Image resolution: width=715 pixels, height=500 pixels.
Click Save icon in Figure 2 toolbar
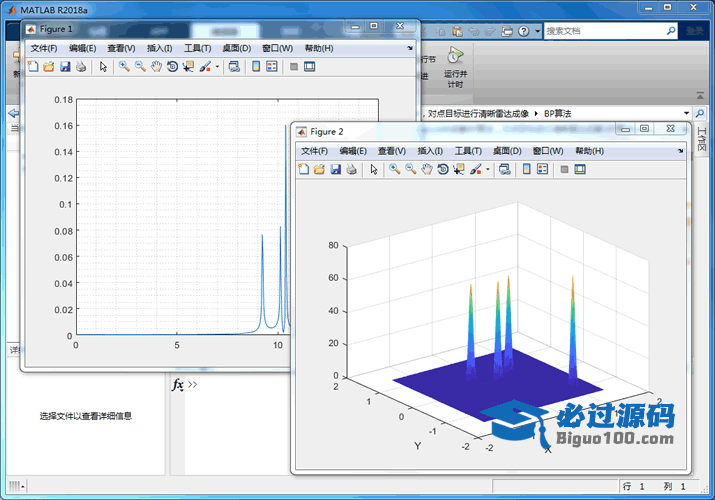pyautogui.click(x=336, y=169)
